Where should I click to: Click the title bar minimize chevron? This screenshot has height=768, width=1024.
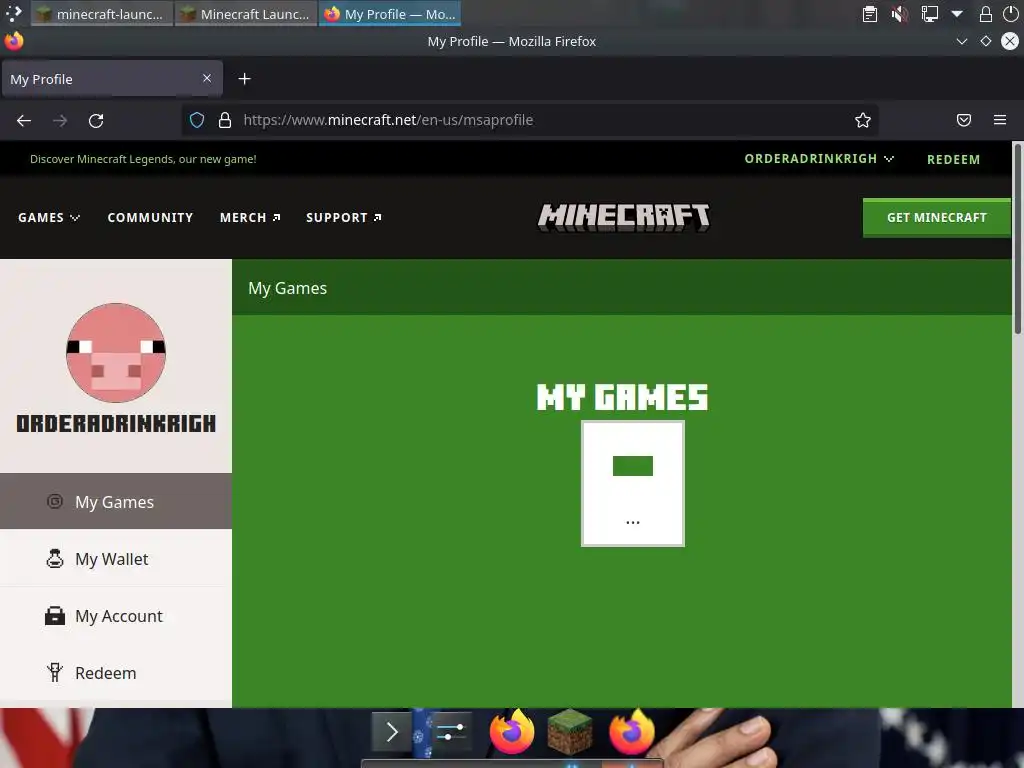point(961,41)
